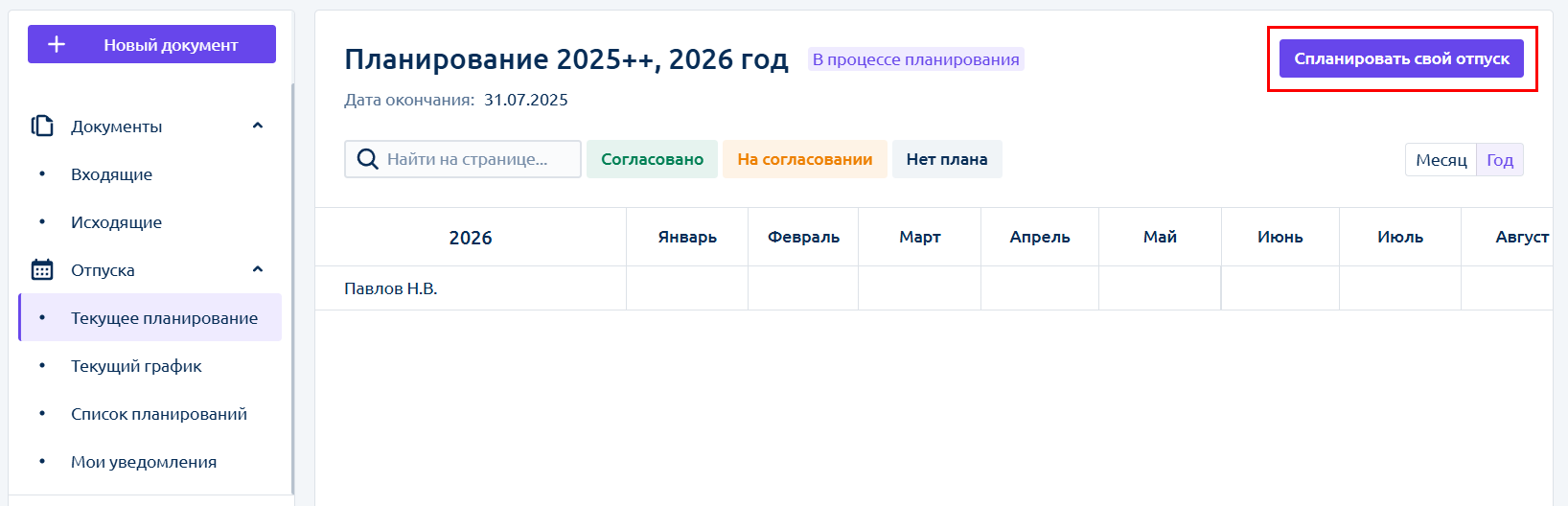Click the plus icon in New document
Image resolution: width=1568 pixels, height=506 pixels.
57,44
